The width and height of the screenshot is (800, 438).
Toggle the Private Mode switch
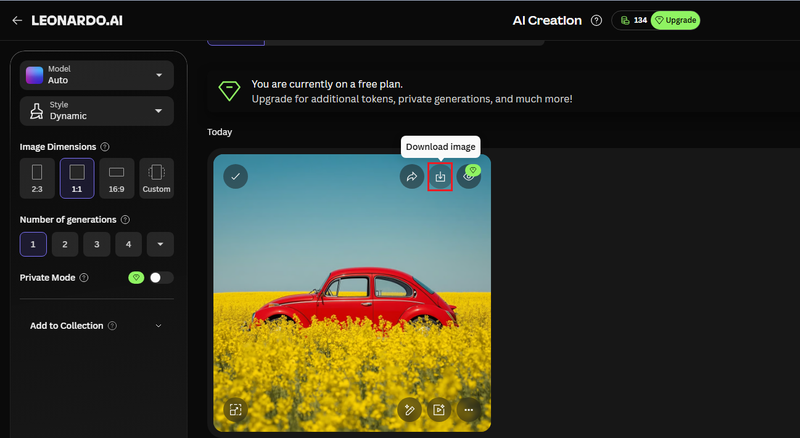click(x=161, y=277)
